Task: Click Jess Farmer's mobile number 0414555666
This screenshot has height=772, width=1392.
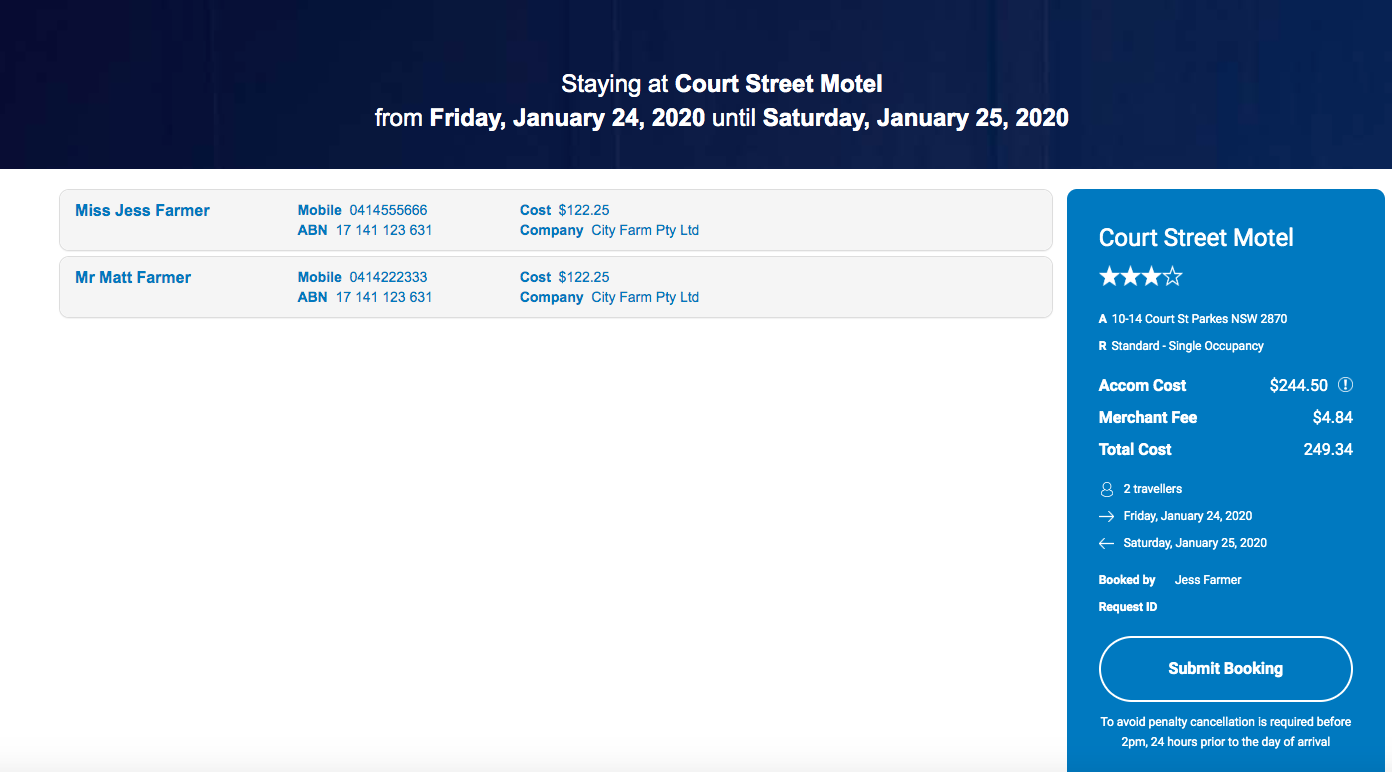Action: point(388,210)
